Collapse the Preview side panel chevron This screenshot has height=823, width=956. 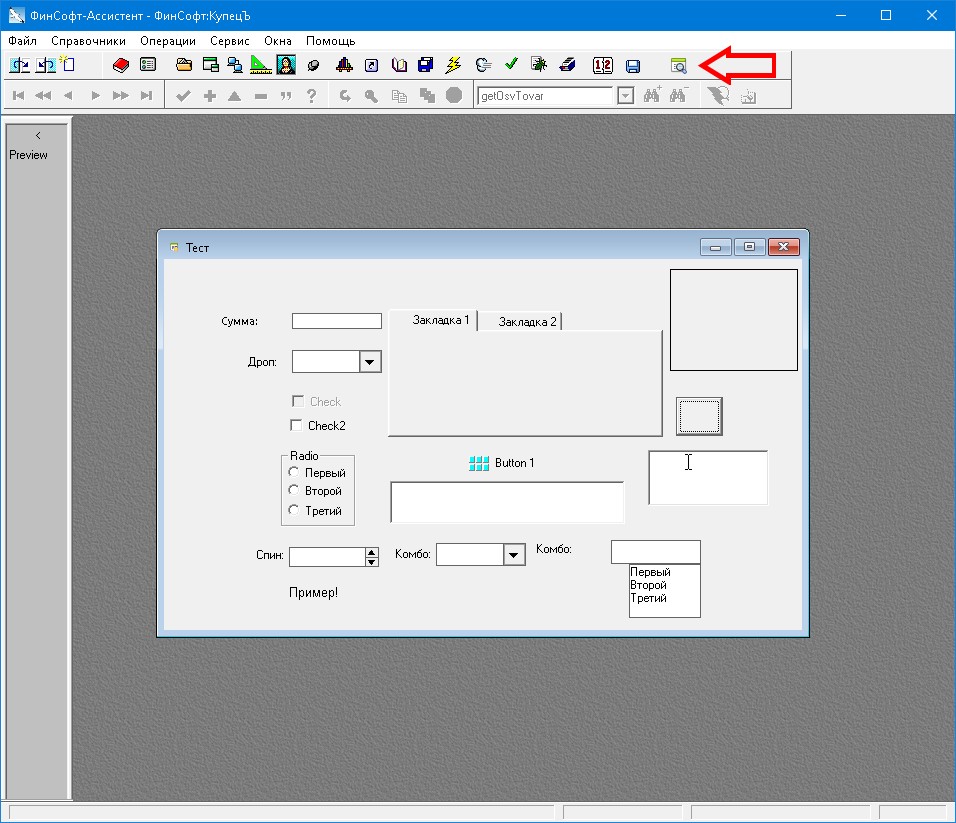point(38,135)
